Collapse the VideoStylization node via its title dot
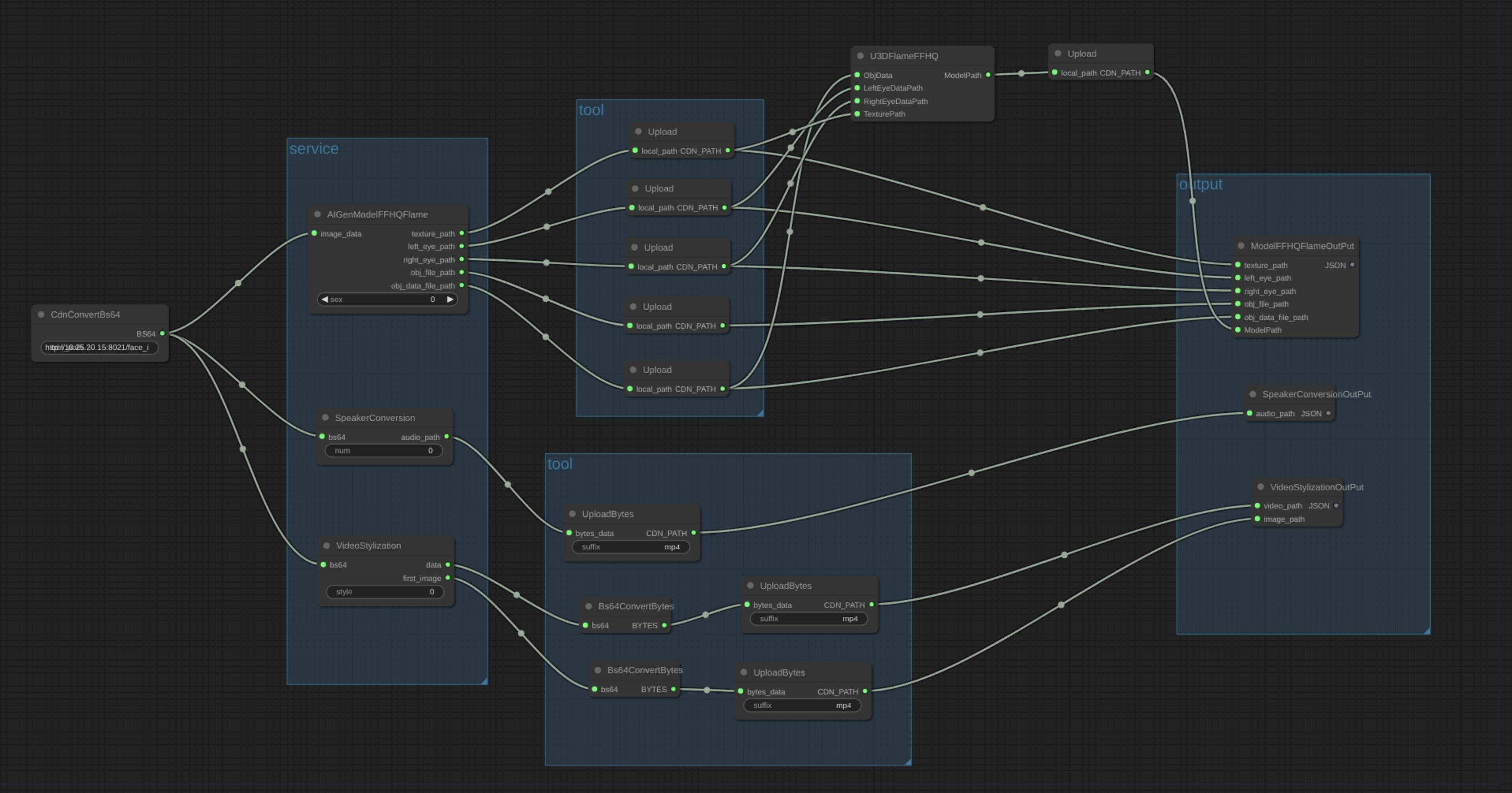This screenshot has width=1512, height=793. click(327, 545)
